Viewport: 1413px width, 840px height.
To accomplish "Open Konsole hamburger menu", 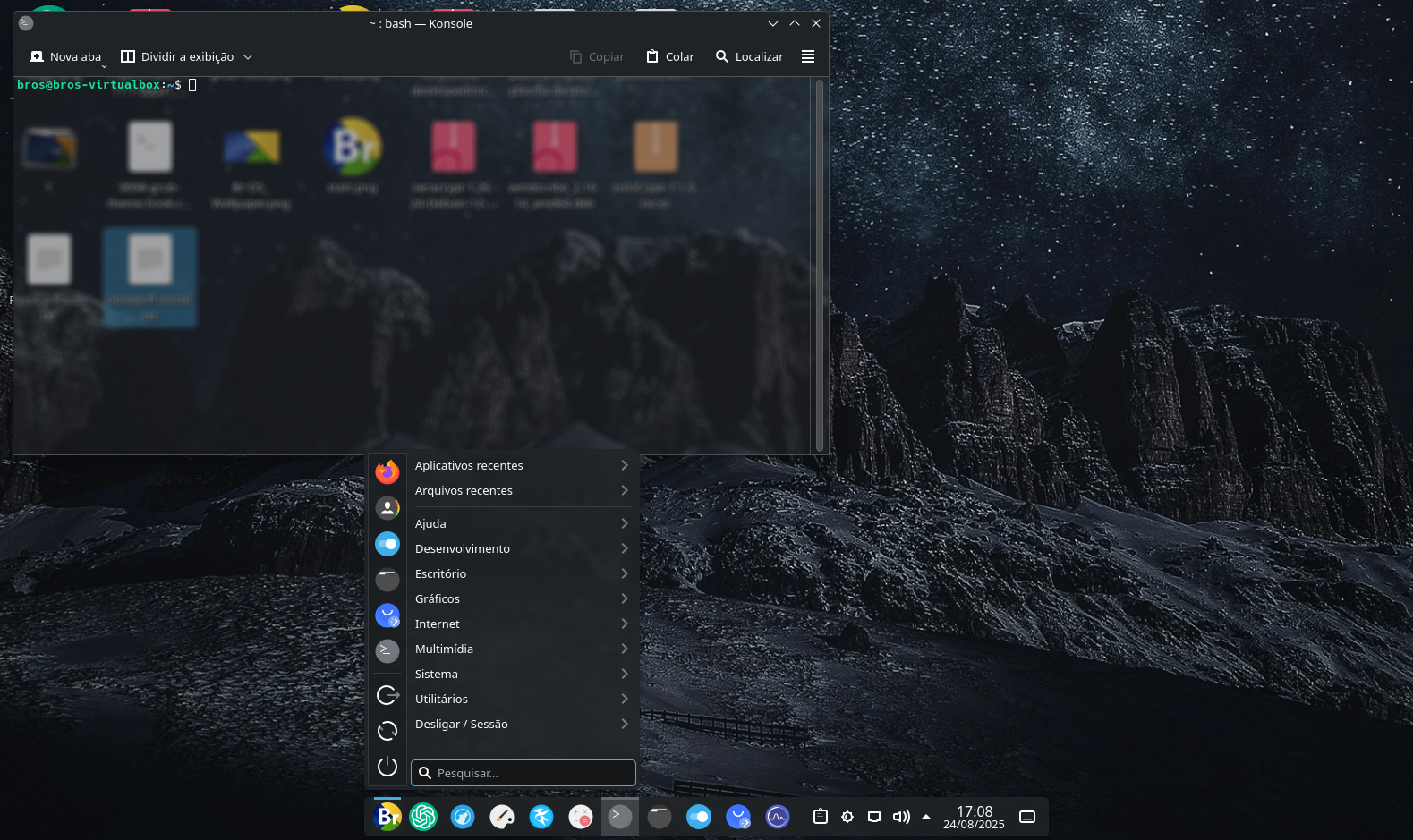I will [808, 56].
